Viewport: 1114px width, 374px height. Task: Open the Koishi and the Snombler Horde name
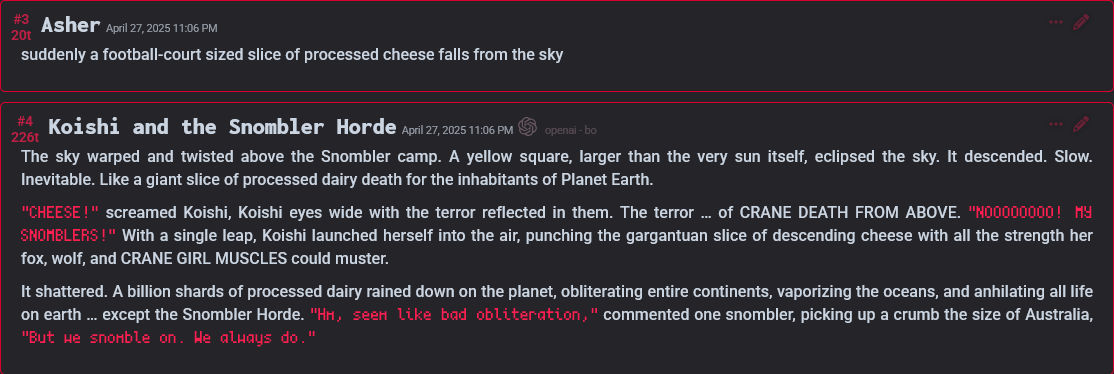click(x=222, y=127)
